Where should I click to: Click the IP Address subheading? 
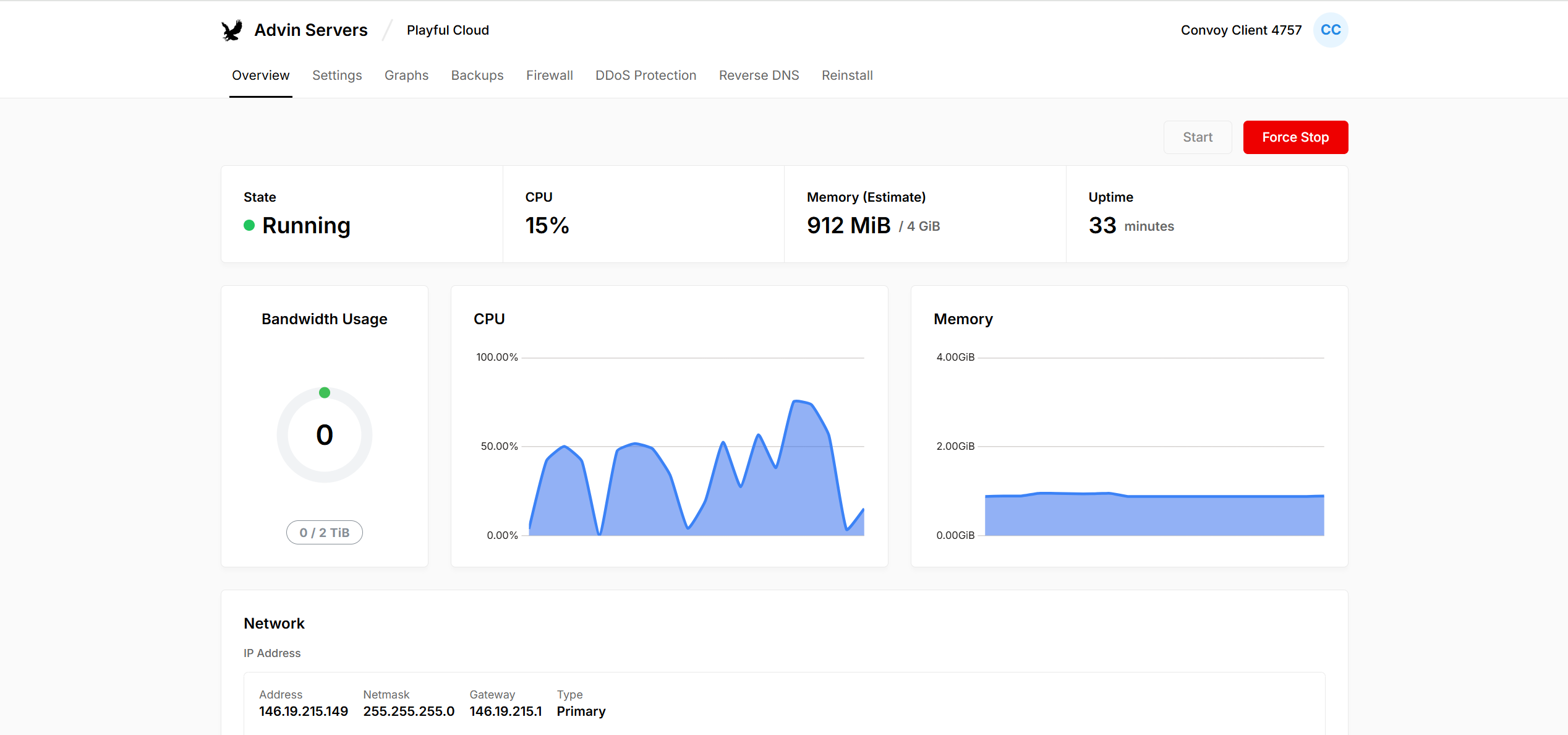coord(272,653)
